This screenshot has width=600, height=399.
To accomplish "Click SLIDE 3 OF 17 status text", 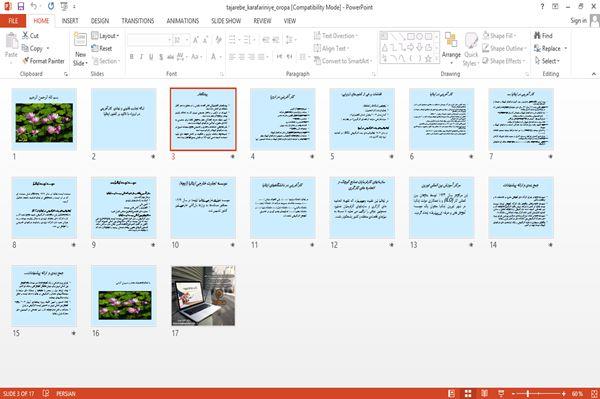I will point(18,394).
